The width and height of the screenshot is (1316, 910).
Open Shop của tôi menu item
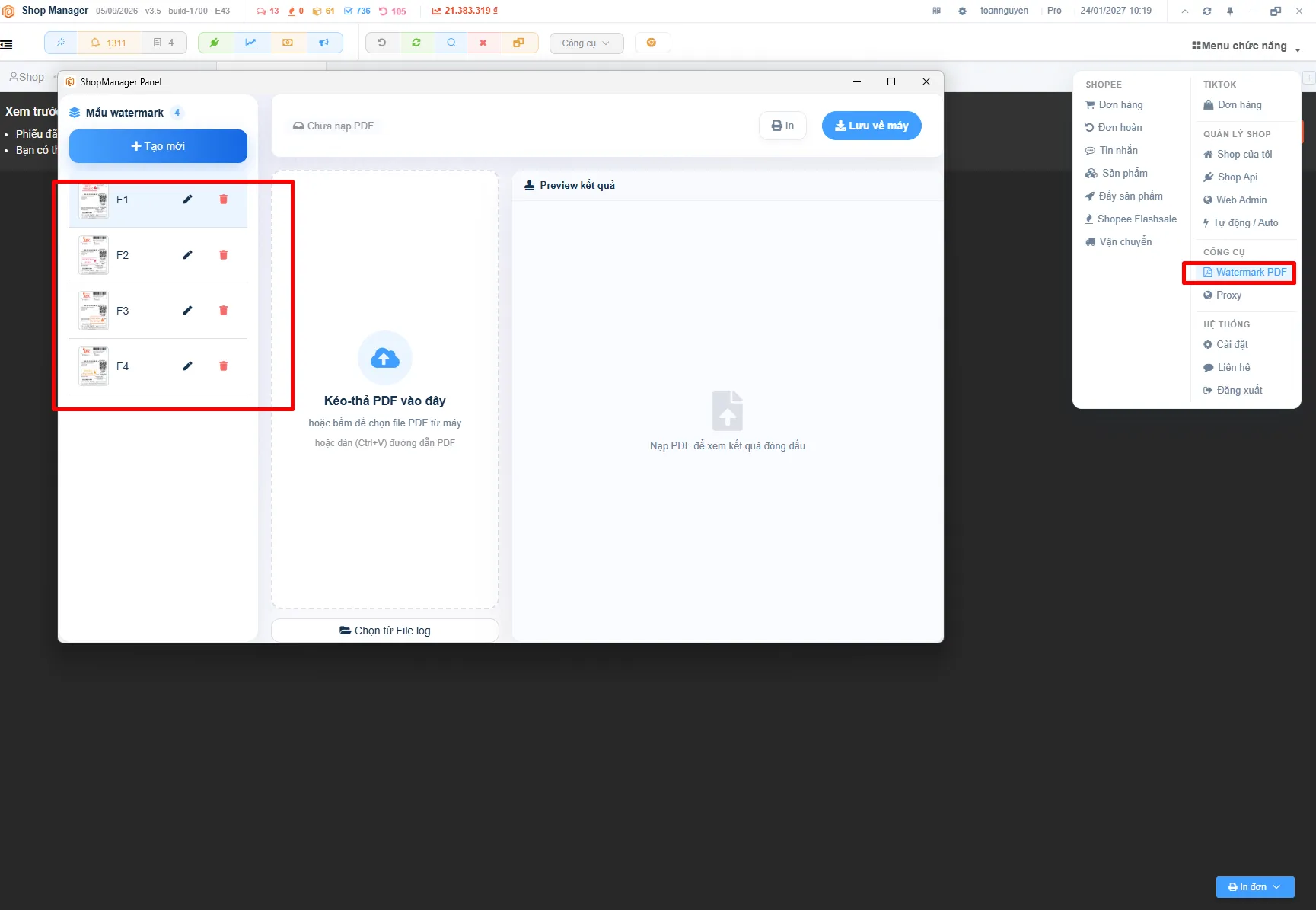pyautogui.click(x=1238, y=155)
